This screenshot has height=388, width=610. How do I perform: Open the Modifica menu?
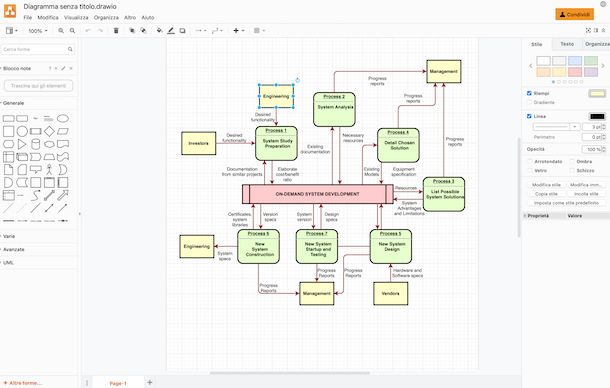(48, 18)
